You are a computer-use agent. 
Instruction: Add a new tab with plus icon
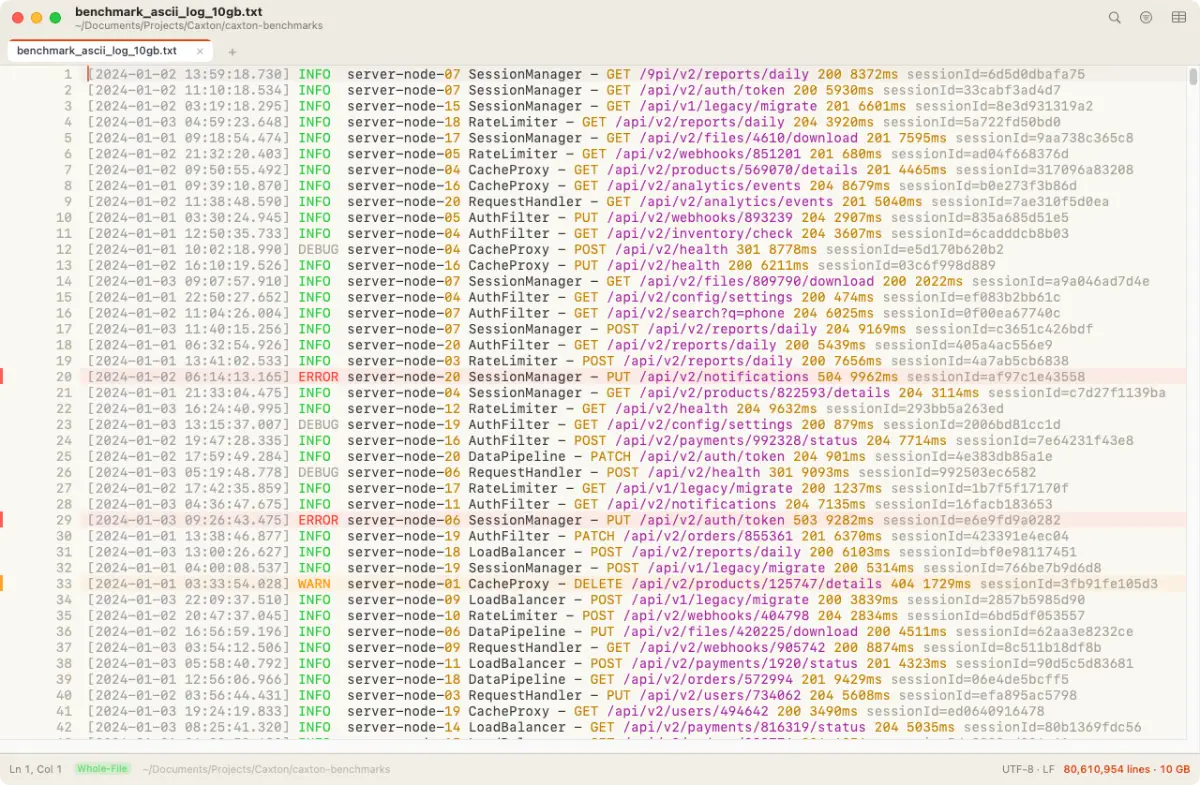pyautogui.click(x=232, y=51)
